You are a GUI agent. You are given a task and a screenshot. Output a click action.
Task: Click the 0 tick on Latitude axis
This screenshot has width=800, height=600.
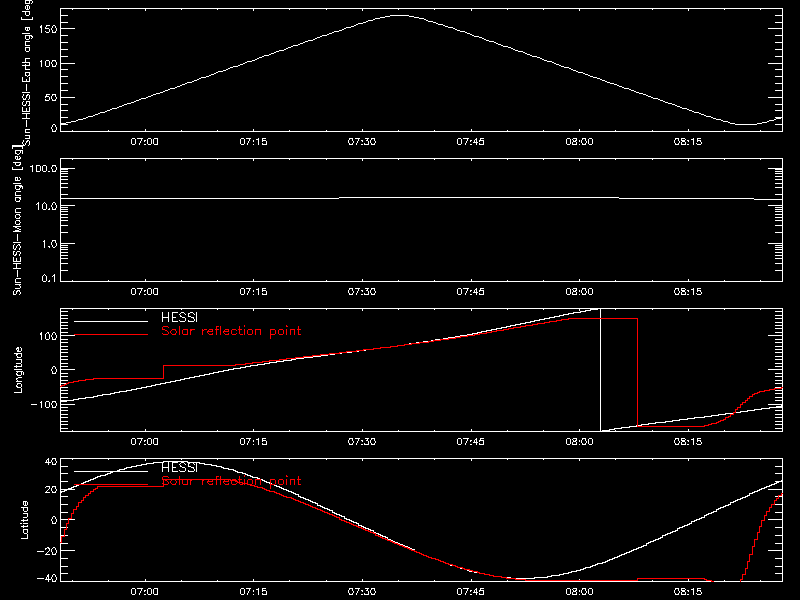tap(54, 520)
